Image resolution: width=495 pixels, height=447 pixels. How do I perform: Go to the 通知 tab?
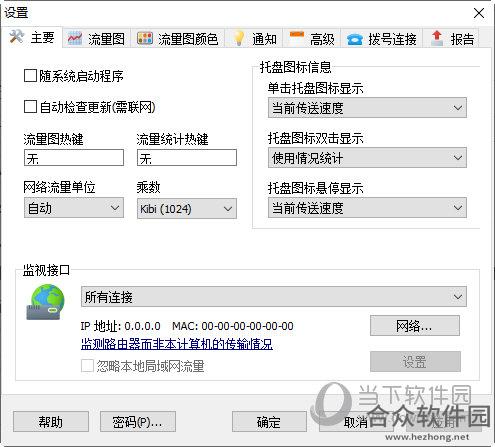click(254, 39)
